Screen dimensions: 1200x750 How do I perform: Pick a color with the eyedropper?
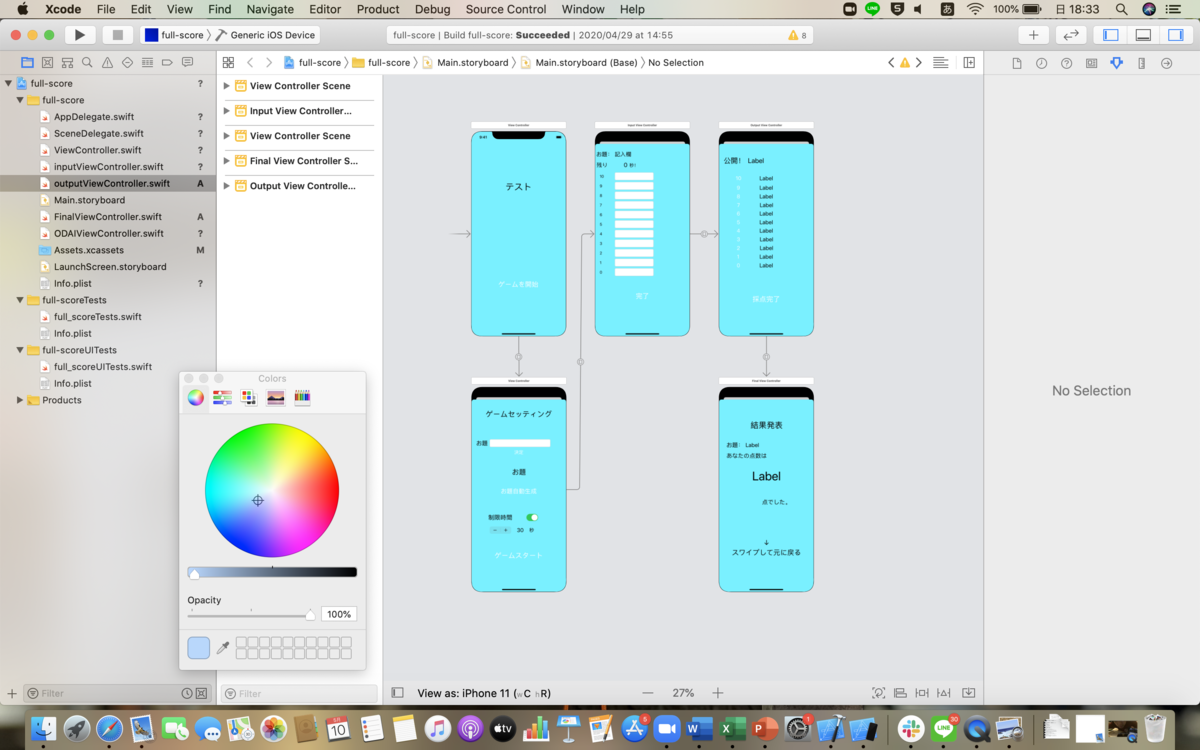pos(223,648)
